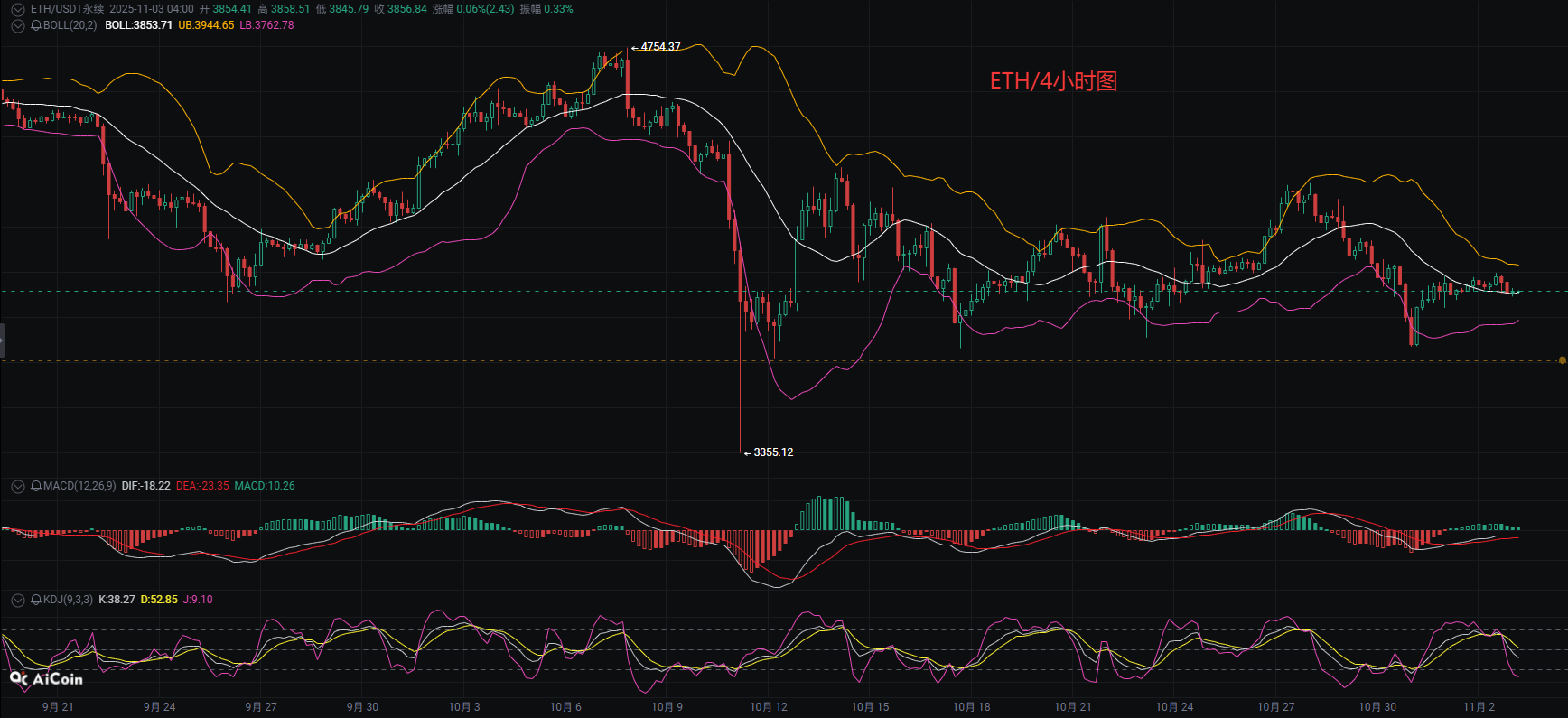Open KDJ(9,3,3) indicator settings label

click(68, 600)
